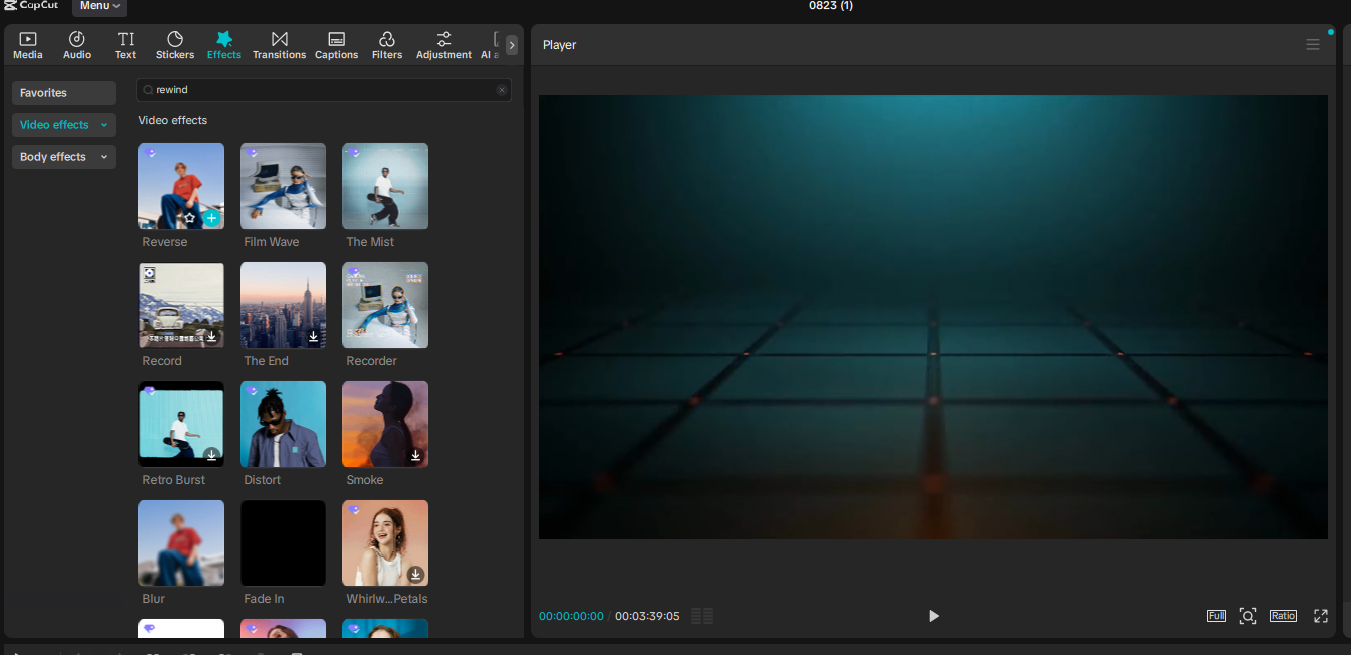This screenshot has width=1351, height=655.
Task: Download the Whirlw...Petals effect
Action: click(x=415, y=575)
